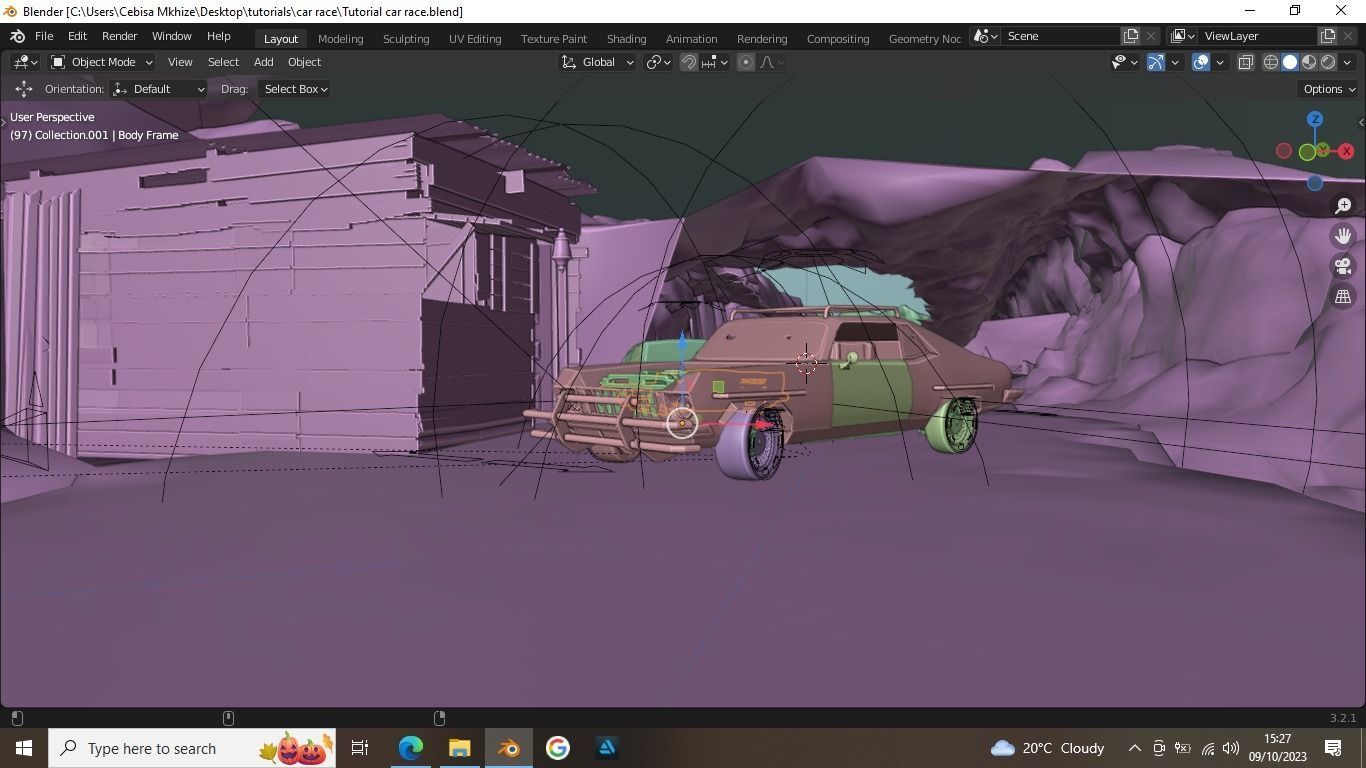Open the overlays options dropdown arrow
This screenshot has height=768, width=1366.
click(1219, 62)
